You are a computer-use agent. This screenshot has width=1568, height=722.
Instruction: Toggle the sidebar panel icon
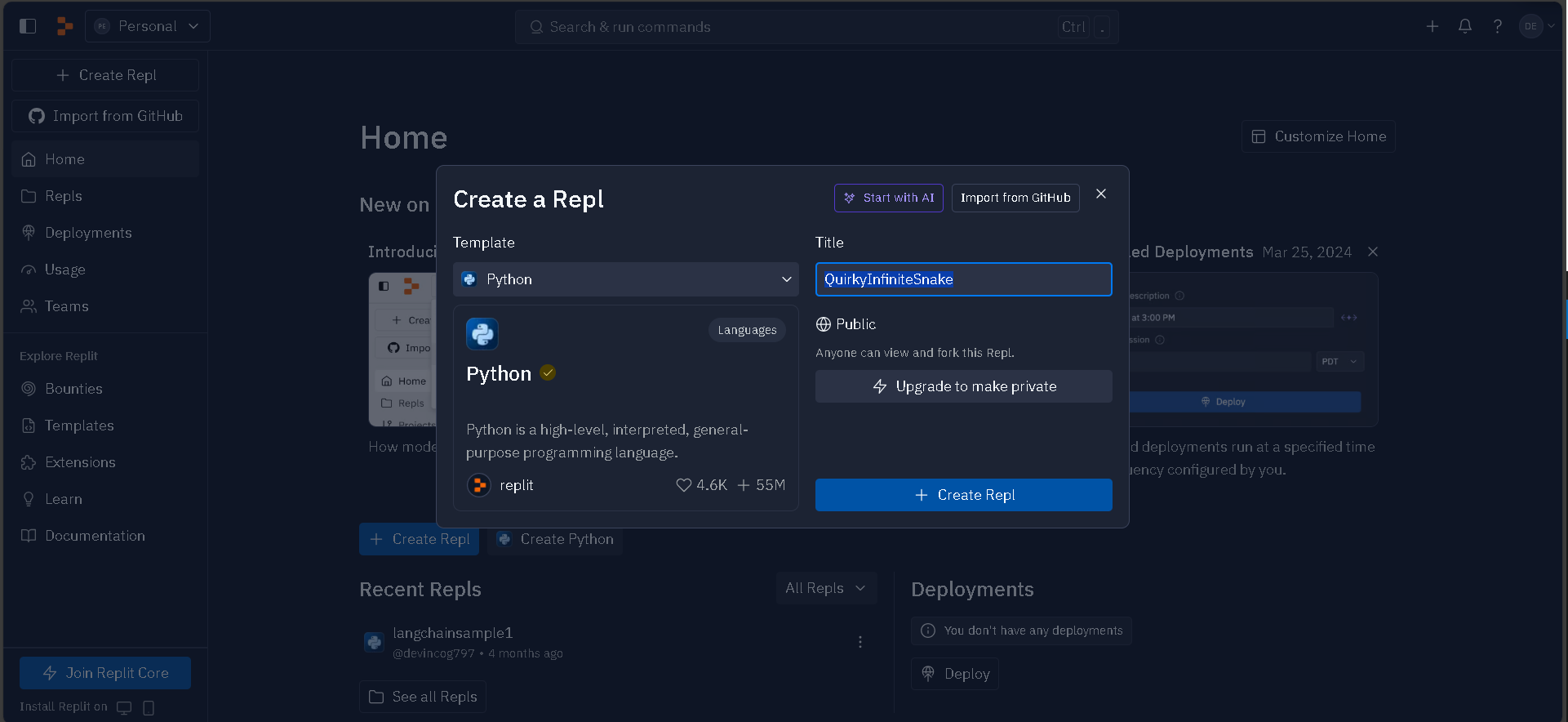click(28, 26)
